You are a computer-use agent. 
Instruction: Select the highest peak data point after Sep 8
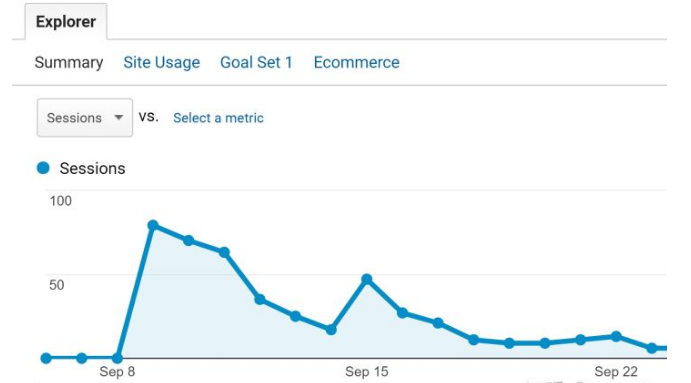tap(153, 226)
